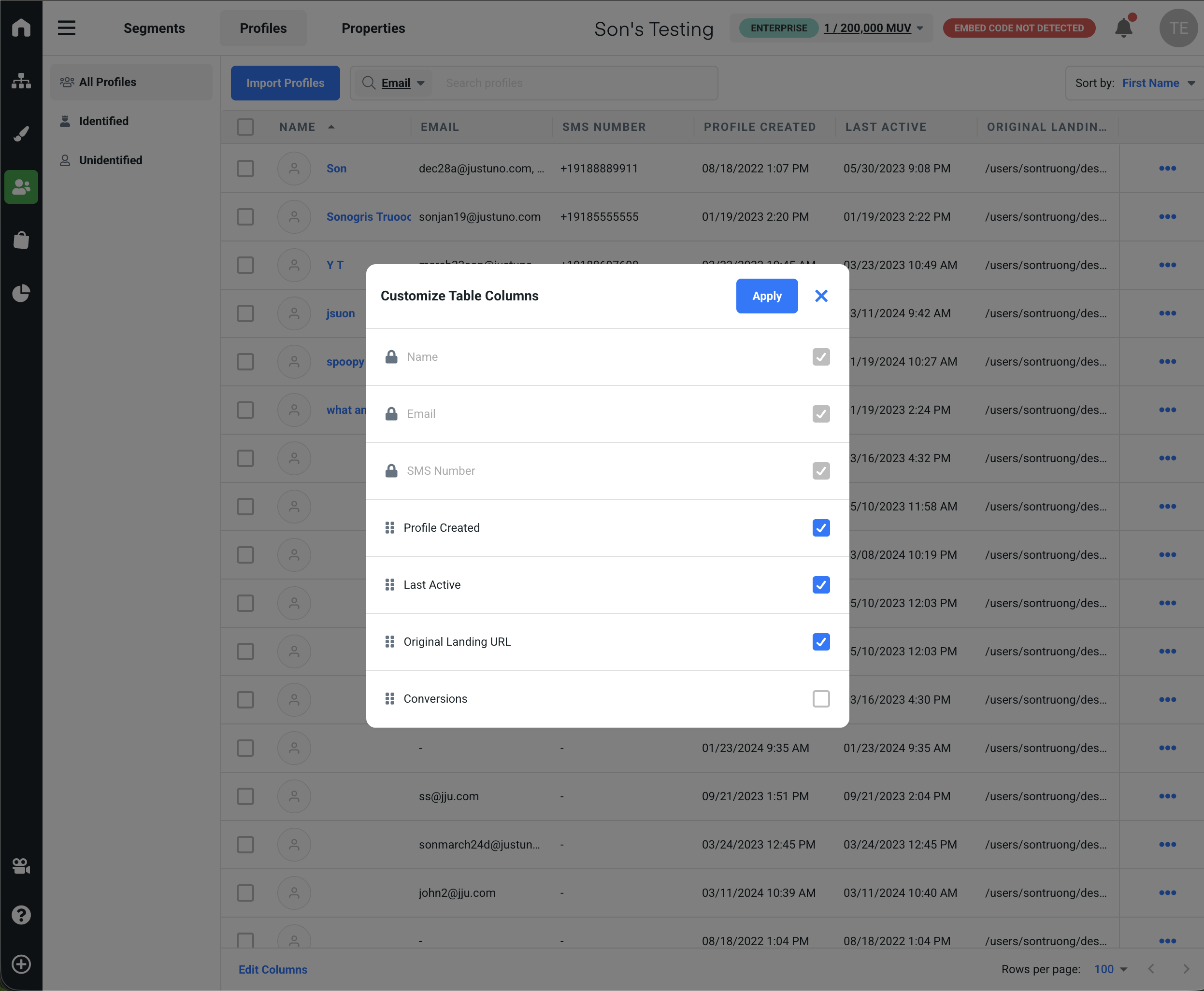Go to the previous page arrow
Screen dimensions: 1204x991
(x=1151, y=969)
